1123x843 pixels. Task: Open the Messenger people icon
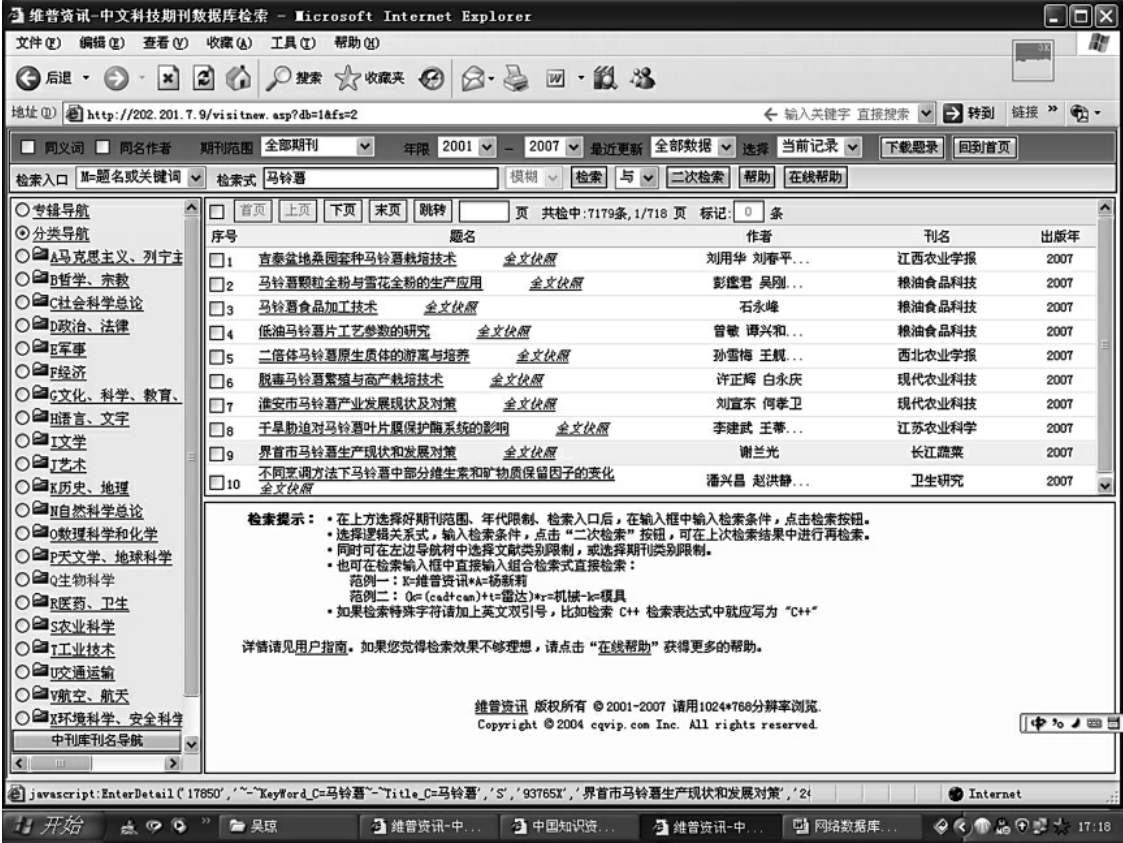642,78
